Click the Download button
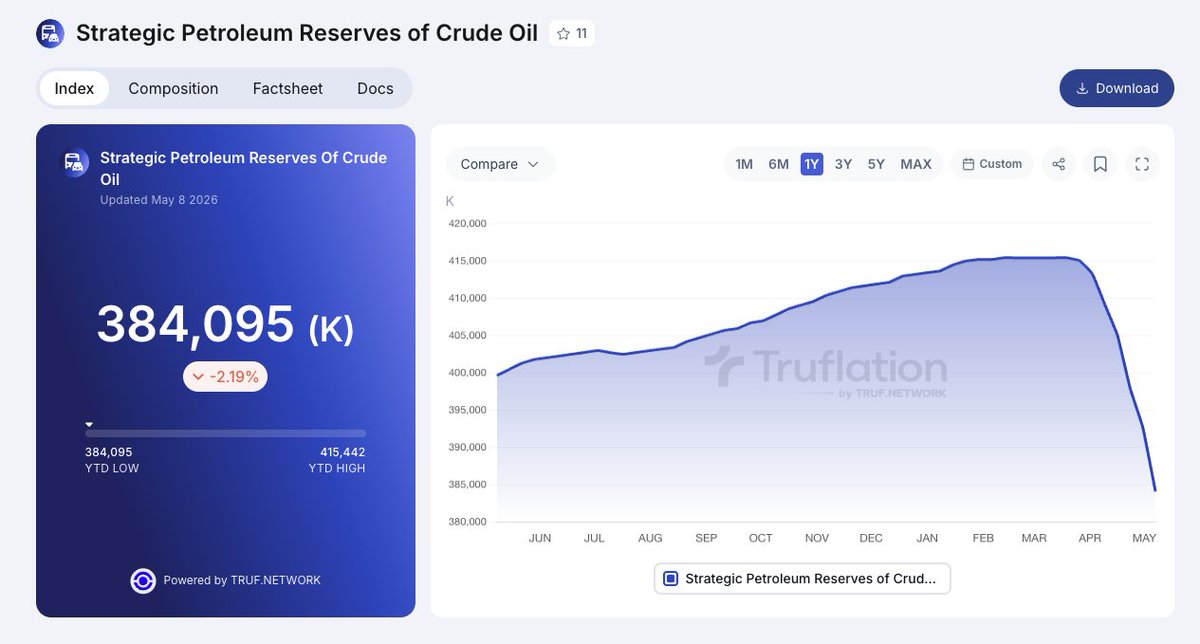 pos(1117,88)
